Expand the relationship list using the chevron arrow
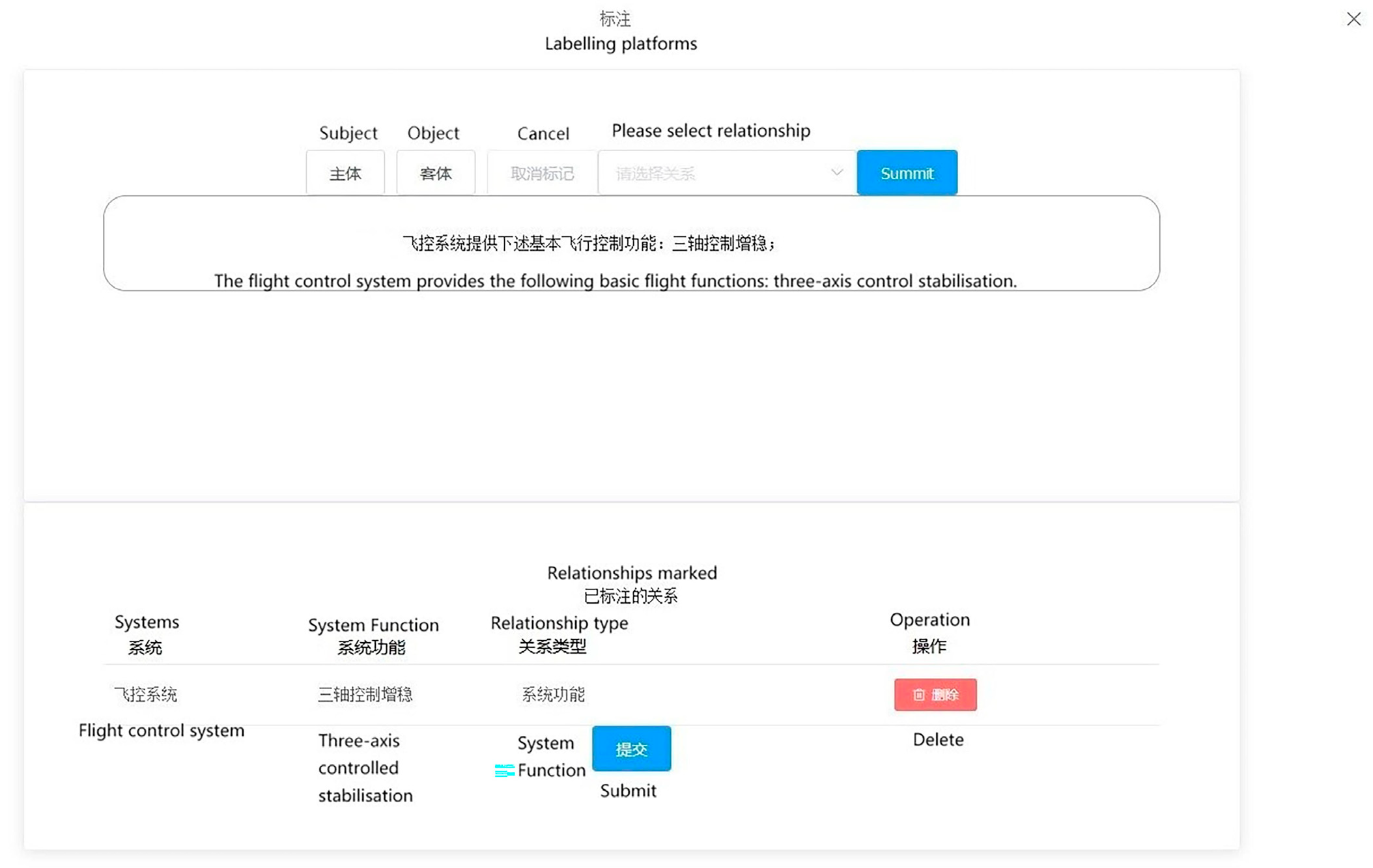This screenshot has width=1373, height=868. coord(836,173)
